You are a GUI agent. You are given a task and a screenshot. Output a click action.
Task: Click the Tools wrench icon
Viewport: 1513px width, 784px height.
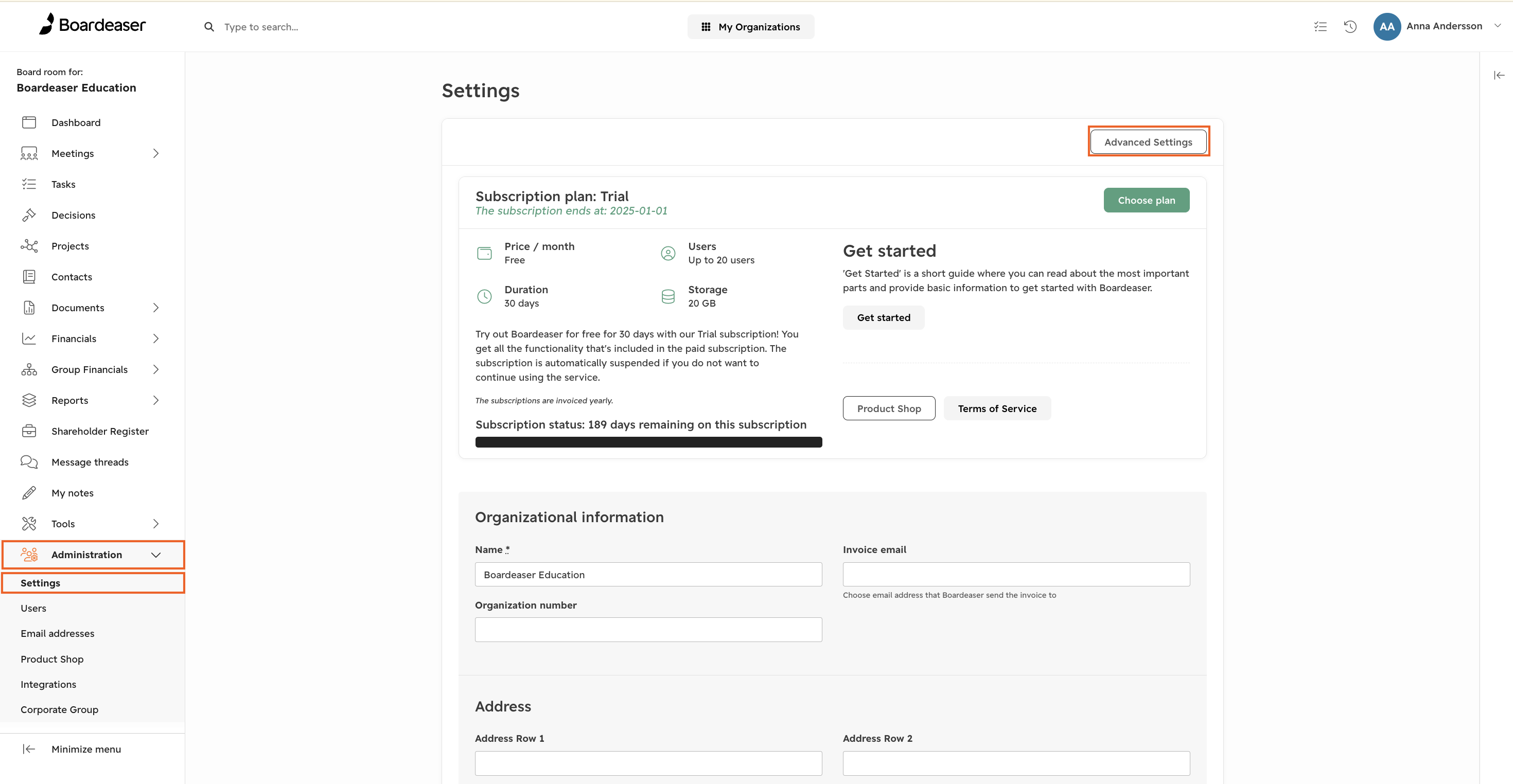tap(29, 524)
